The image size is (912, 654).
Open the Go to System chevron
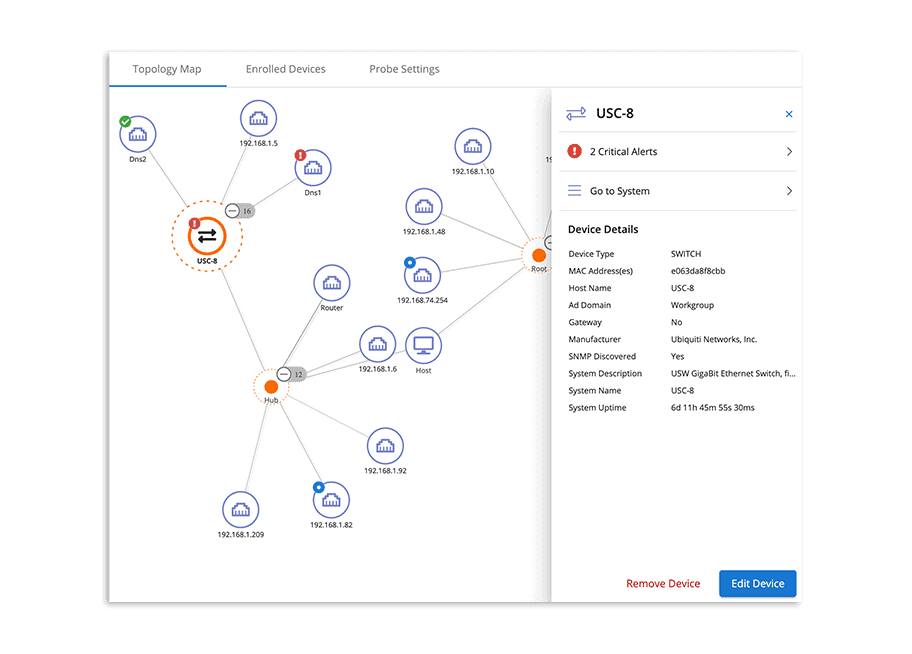(789, 191)
